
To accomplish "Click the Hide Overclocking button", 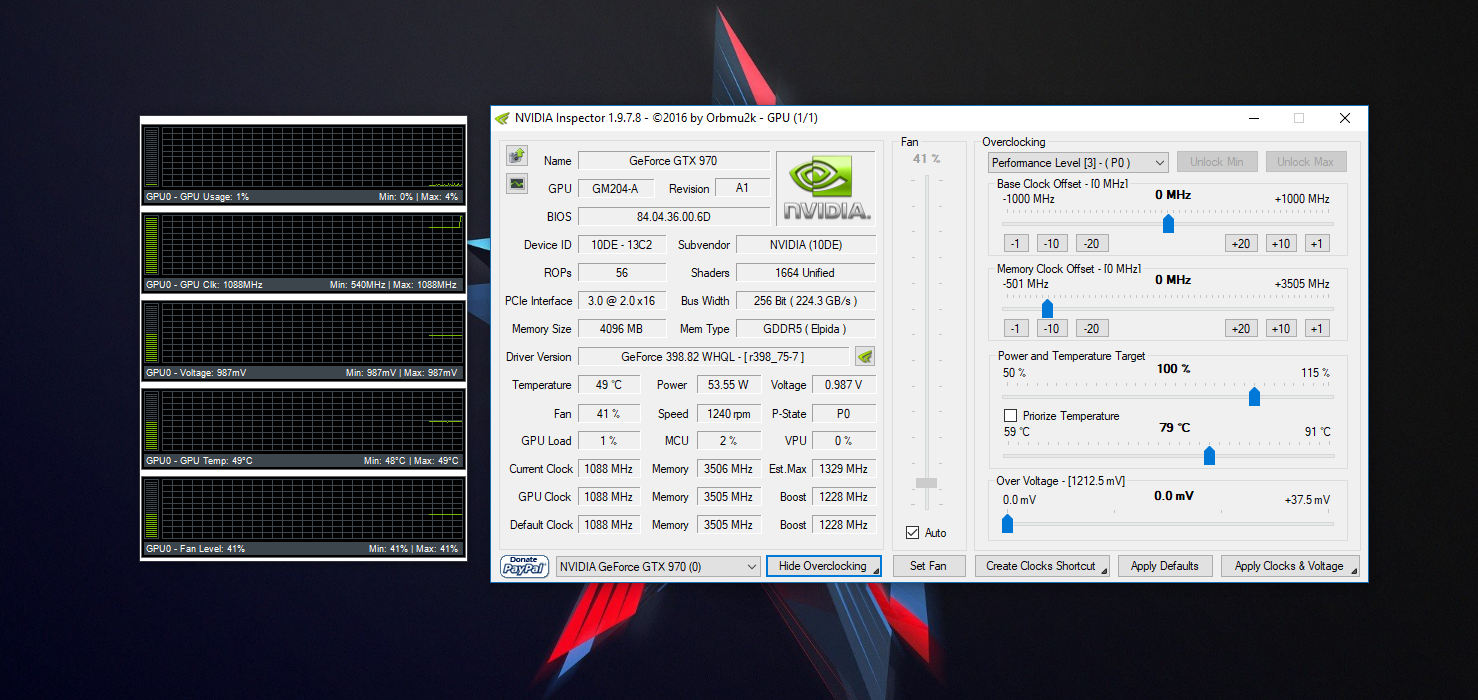I will coord(823,565).
